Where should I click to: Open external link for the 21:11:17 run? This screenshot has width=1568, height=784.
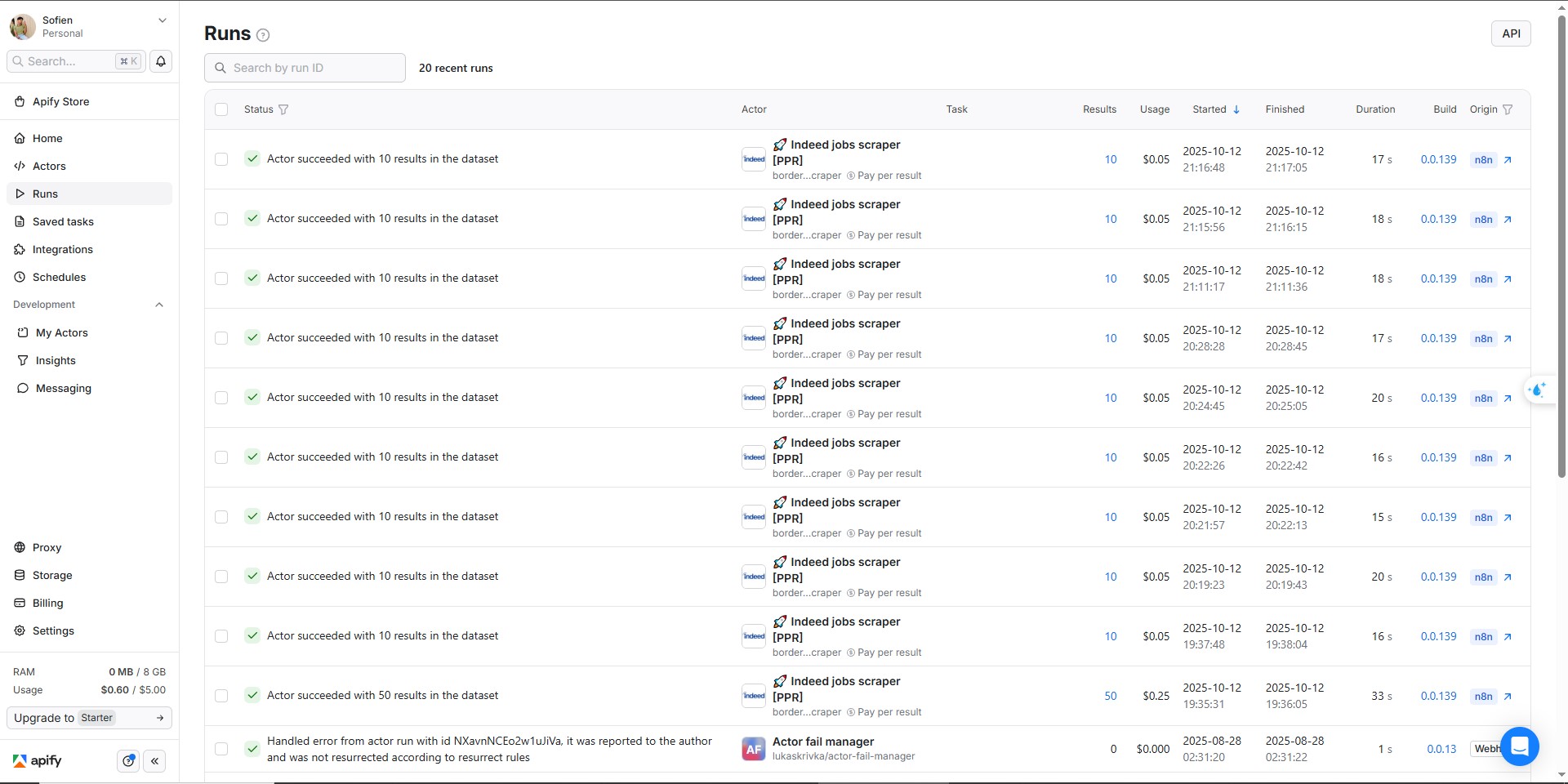pyautogui.click(x=1508, y=279)
